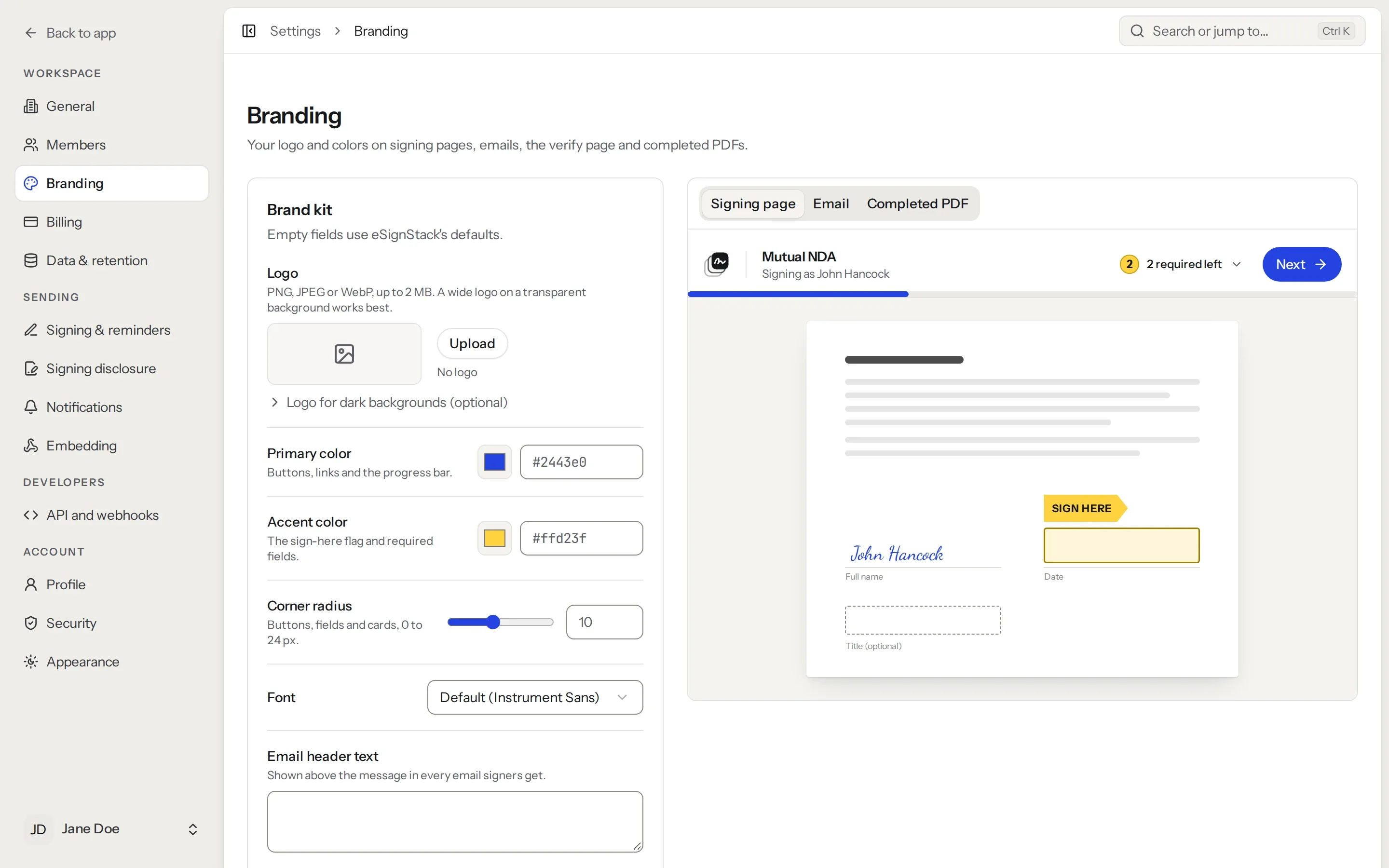Click the API and webhooks code icon
Image resolution: width=1389 pixels, height=868 pixels.
coord(30,515)
